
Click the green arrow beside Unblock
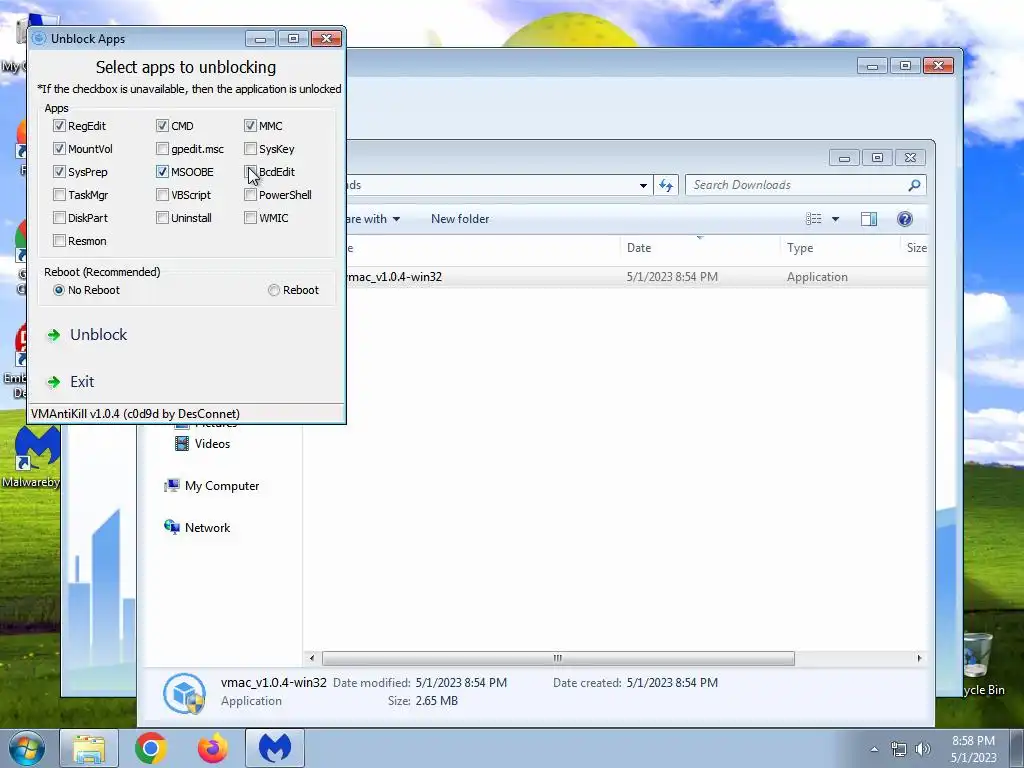pos(54,335)
